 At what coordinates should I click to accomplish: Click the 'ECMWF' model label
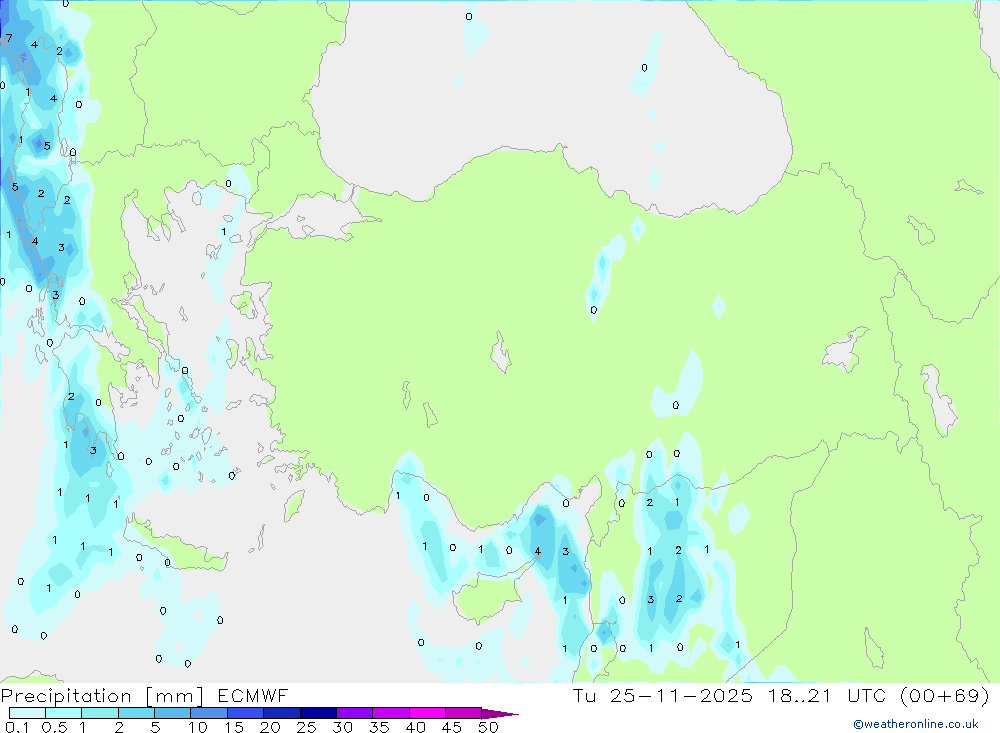pyautogui.click(x=253, y=695)
